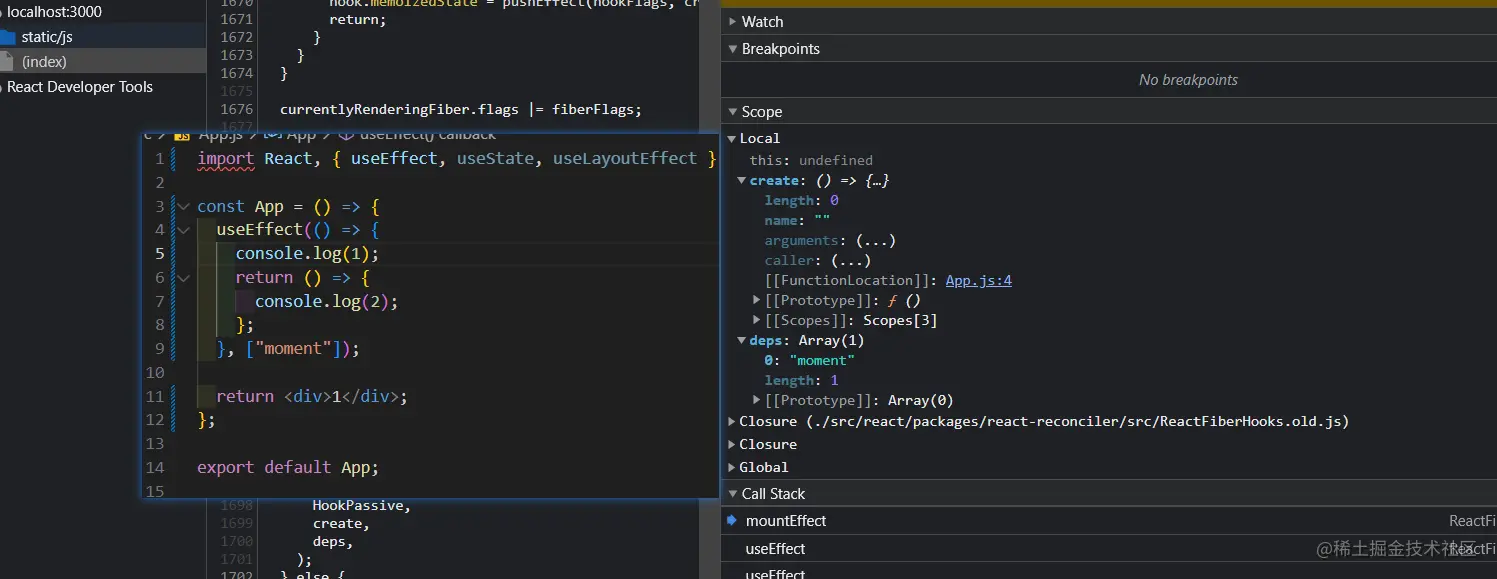
Task: Select React Developer Tools in sources tree
Action: click(80, 87)
